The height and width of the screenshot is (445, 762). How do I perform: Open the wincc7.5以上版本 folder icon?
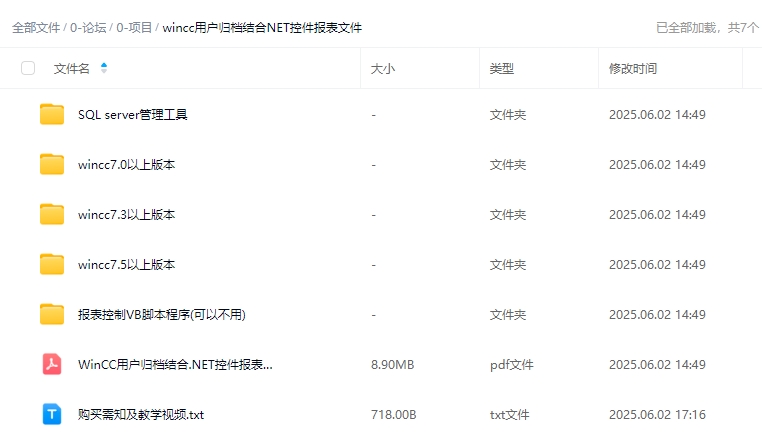52,264
